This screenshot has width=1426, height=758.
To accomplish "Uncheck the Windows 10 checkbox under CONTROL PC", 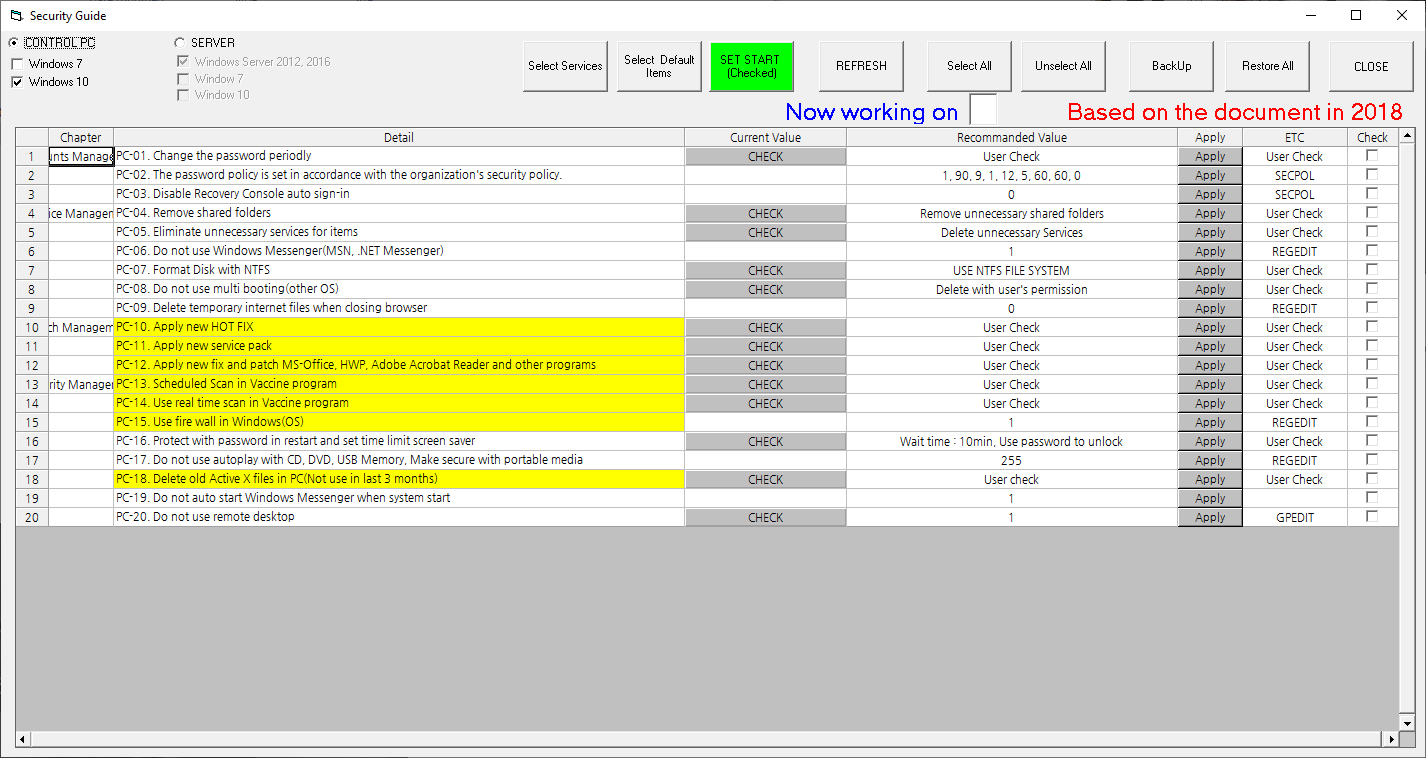I will pos(17,82).
